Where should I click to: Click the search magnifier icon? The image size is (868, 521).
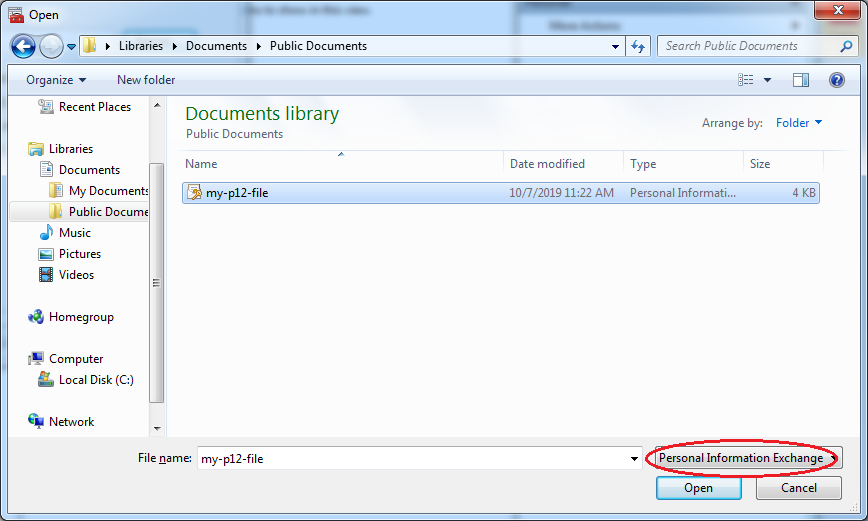[x=846, y=46]
